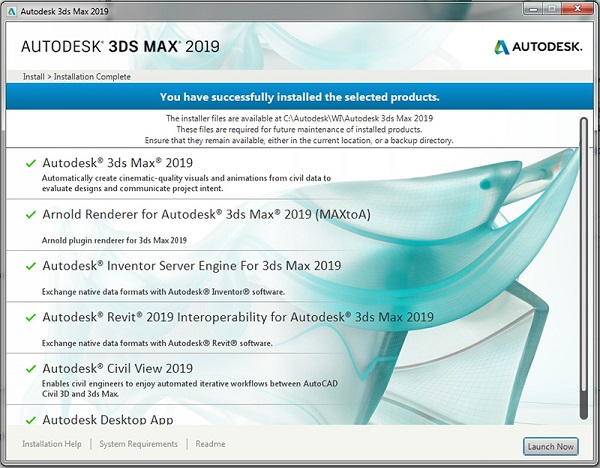Select Arnold Renderer for 3ds Max 2019 (MAXtoA) title
600x468 pixels.
[x=206, y=214]
